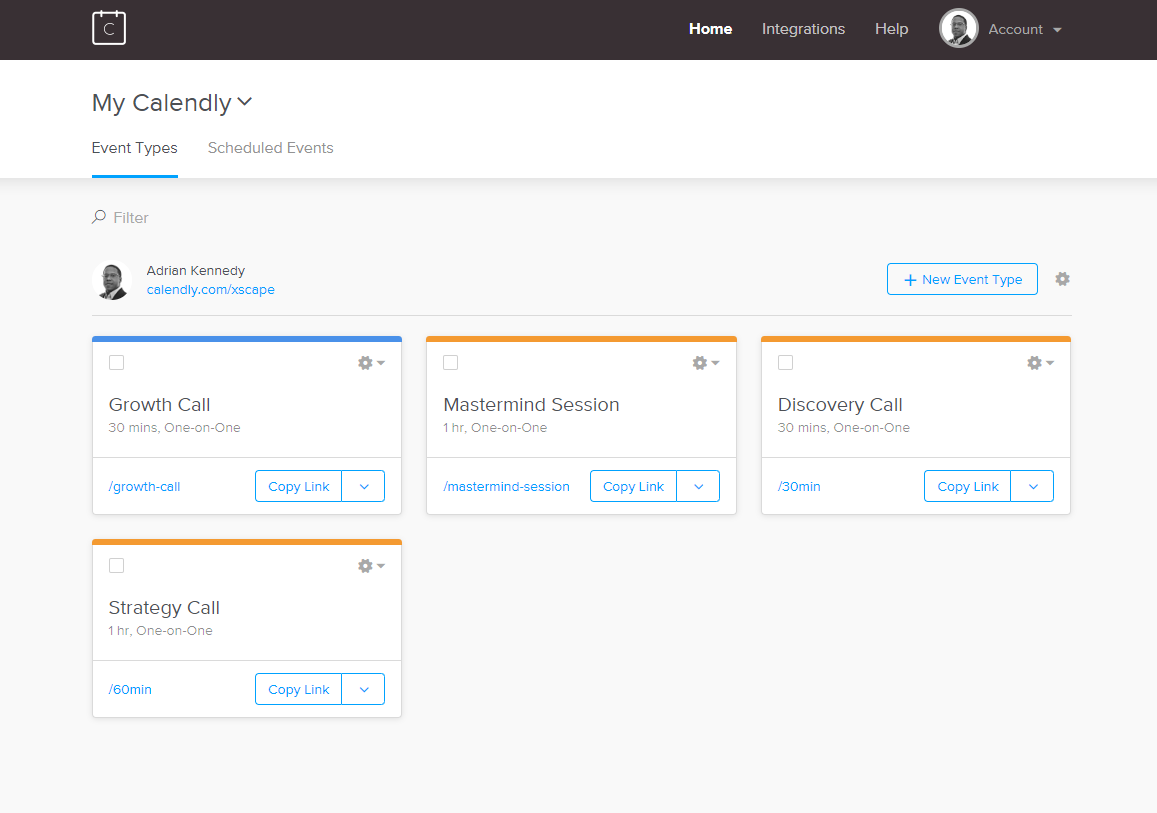Open the /60min link
The height and width of the screenshot is (813, 1157).
point(130,689)
